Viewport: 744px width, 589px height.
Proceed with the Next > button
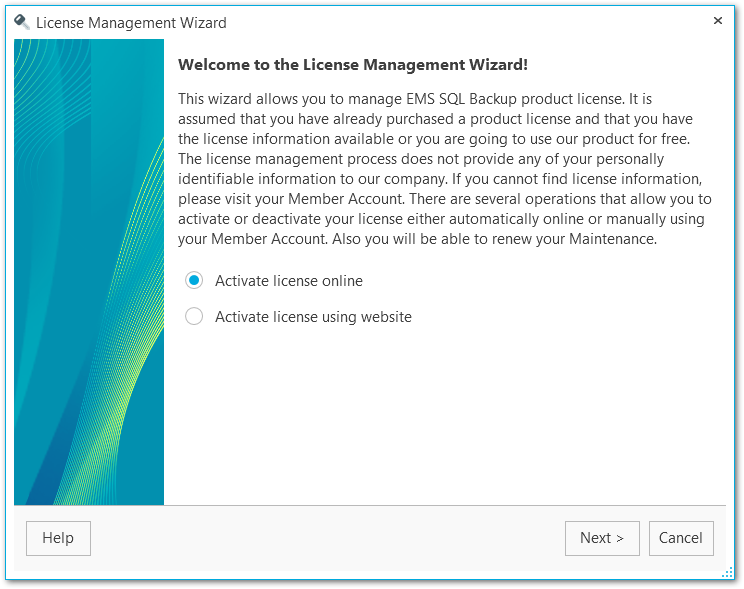click(x=602, y=538)
